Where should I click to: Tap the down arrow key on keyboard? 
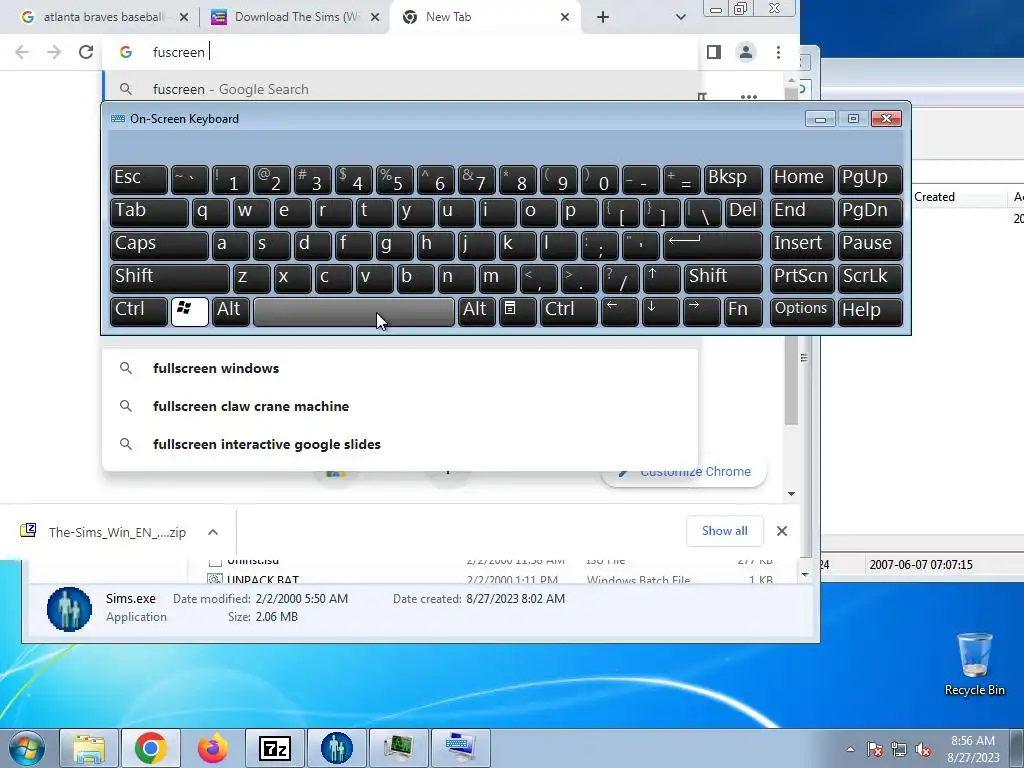pos(660,311)
